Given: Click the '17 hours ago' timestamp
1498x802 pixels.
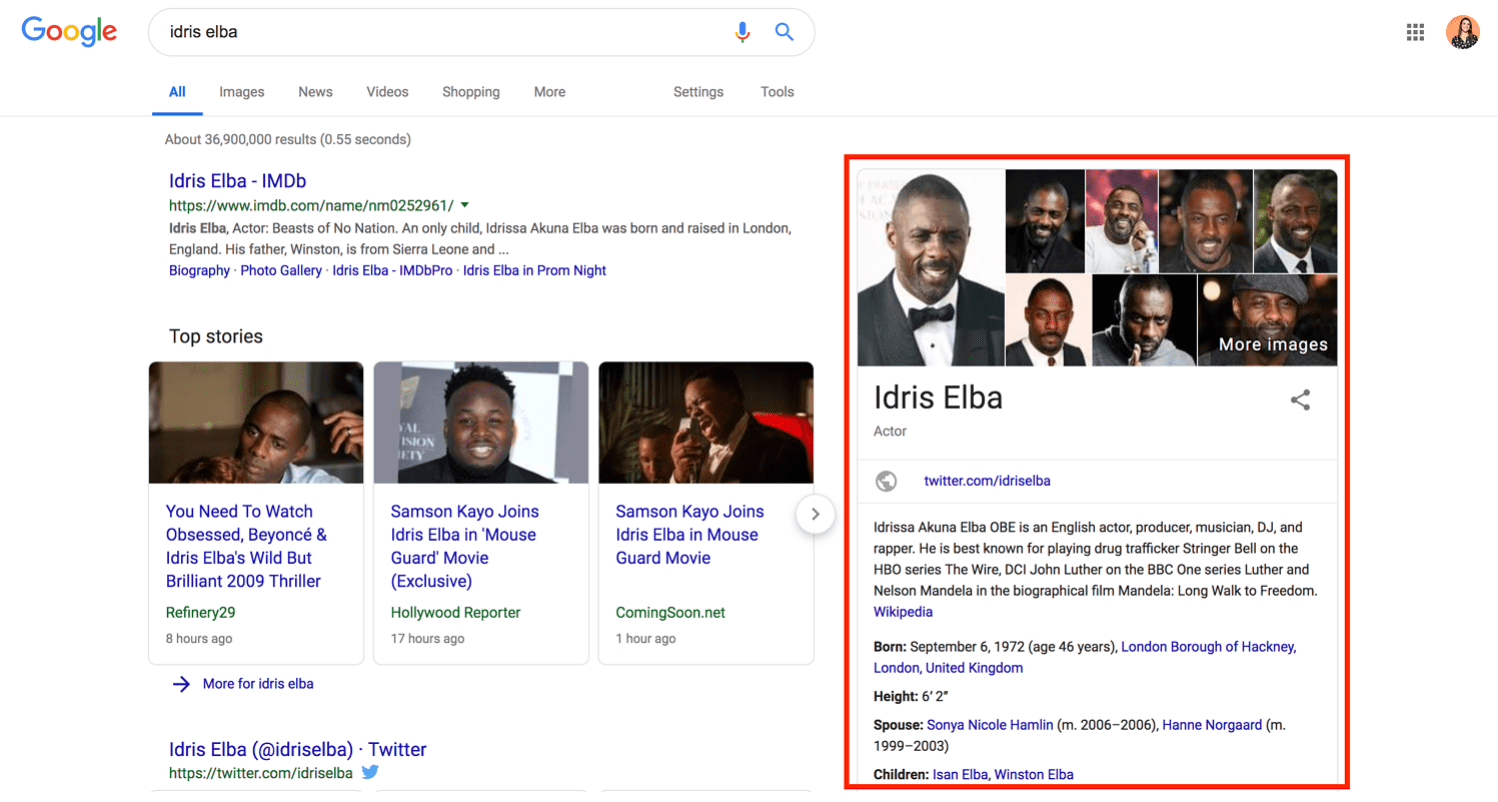Looking at the screenshot, I should tap(428, 638).
